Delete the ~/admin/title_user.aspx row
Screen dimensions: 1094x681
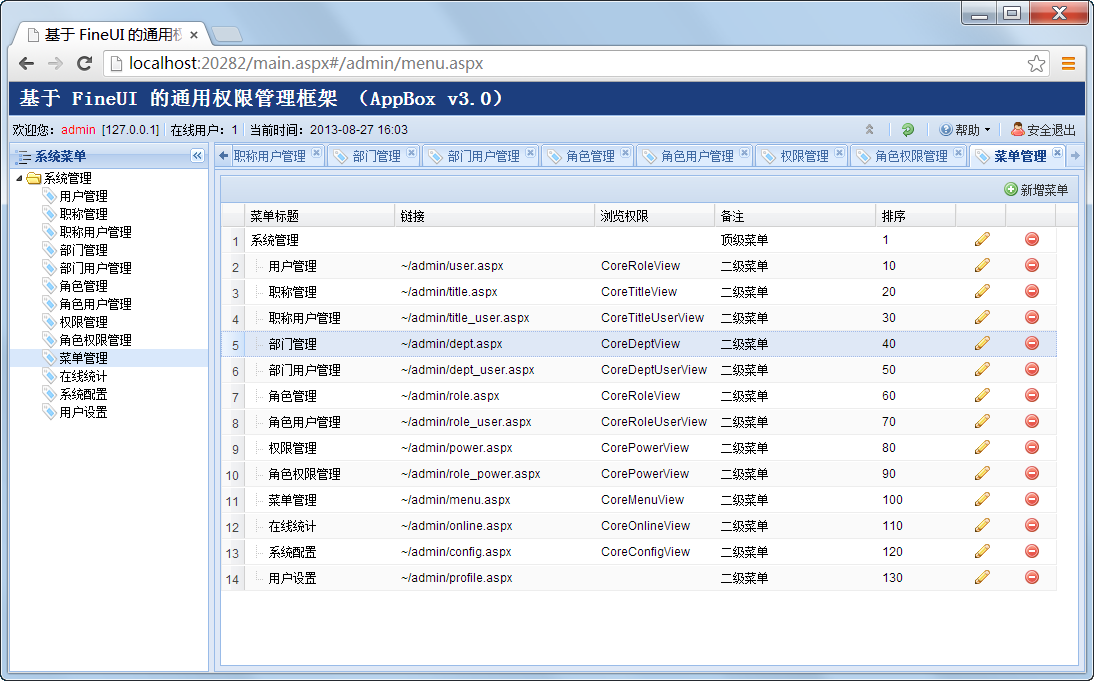click(x=1032, y=317)
